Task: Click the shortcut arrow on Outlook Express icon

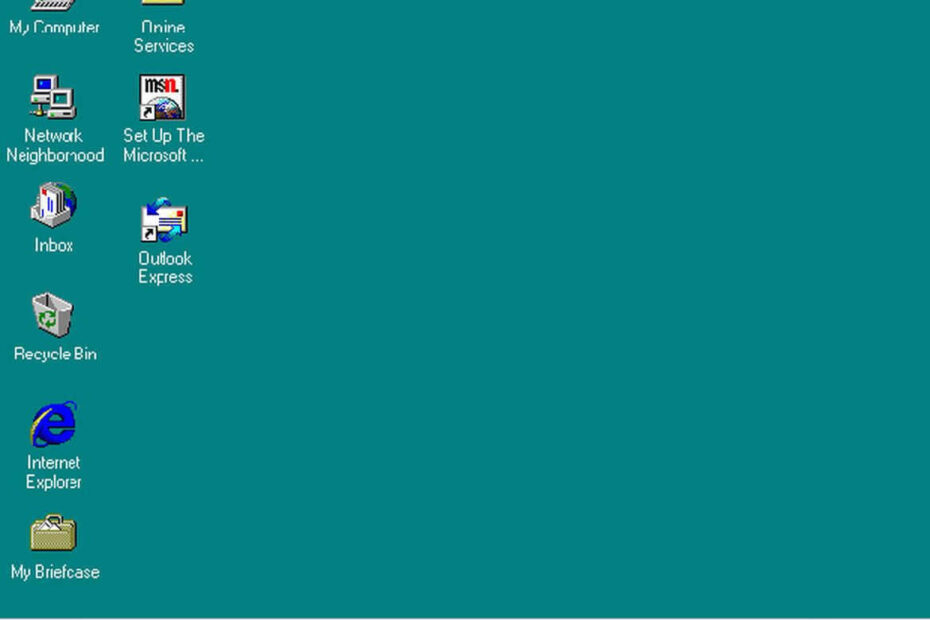Action: [x=149, y=234]
